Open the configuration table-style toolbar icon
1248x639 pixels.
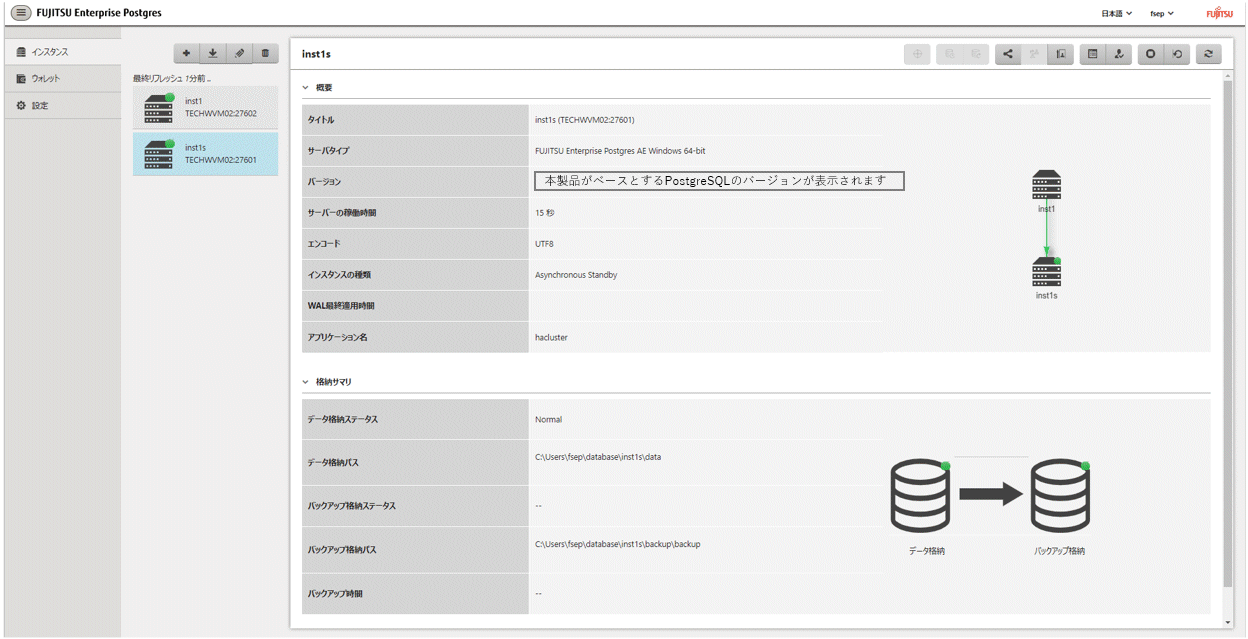tap(1093, 54)
